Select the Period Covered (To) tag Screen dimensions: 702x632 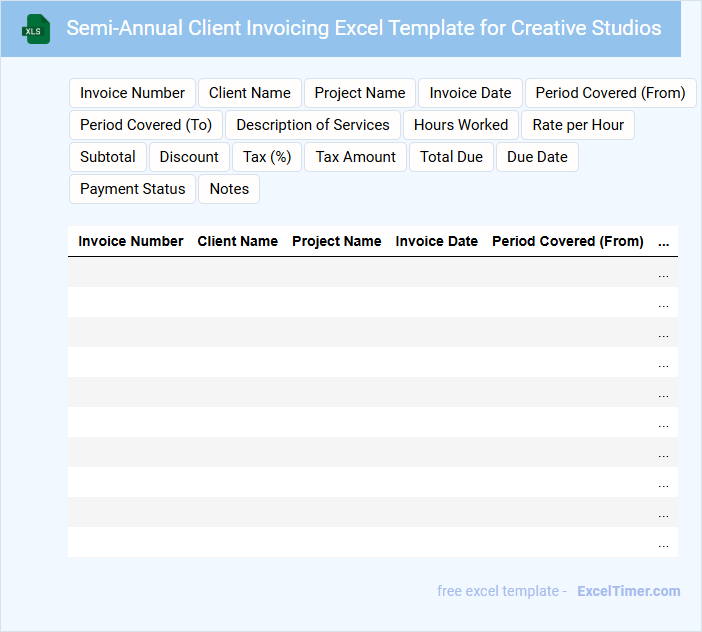pos(146,125)
